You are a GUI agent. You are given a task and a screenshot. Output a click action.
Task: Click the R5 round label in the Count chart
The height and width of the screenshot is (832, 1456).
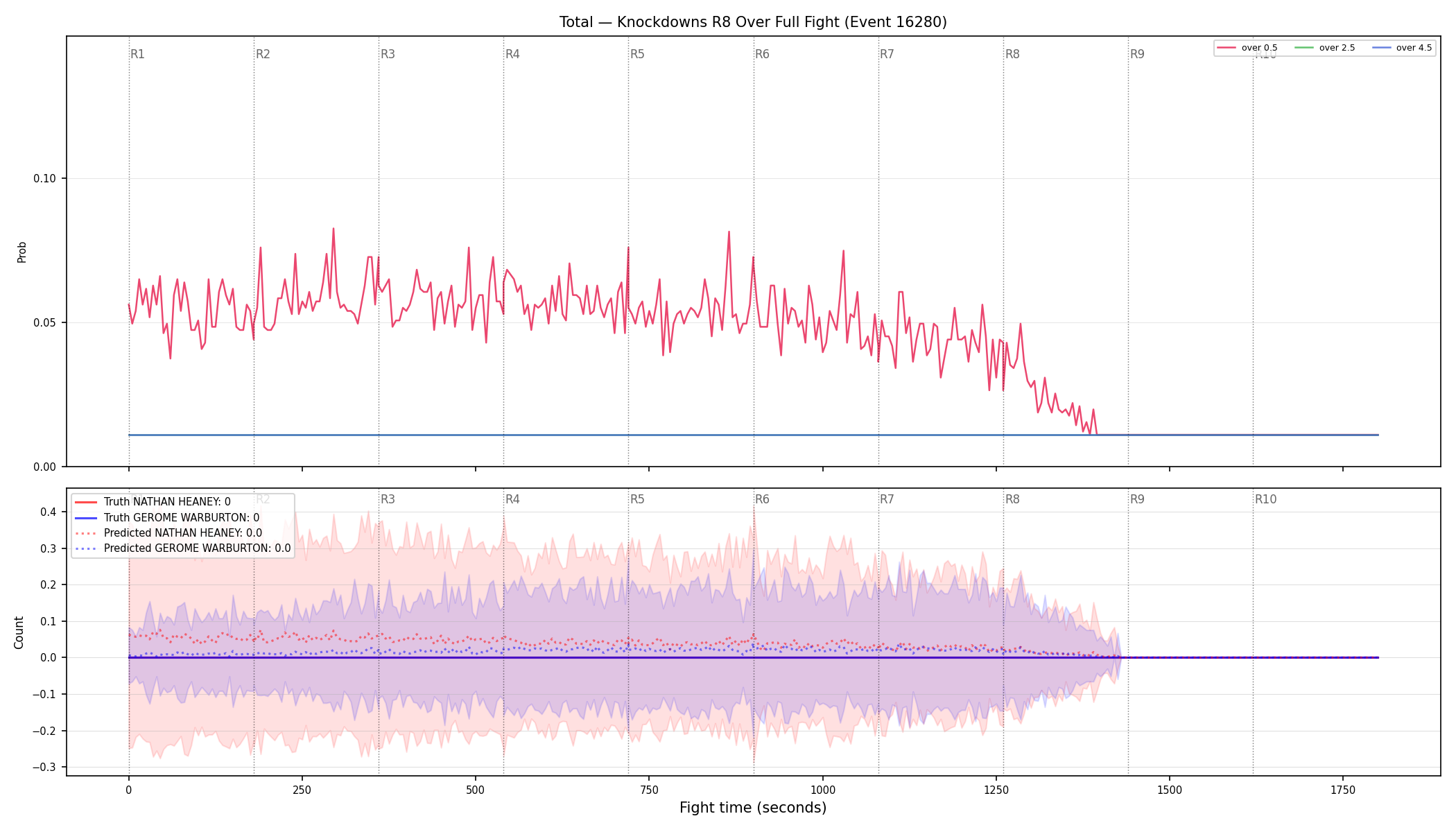point(637,499)
